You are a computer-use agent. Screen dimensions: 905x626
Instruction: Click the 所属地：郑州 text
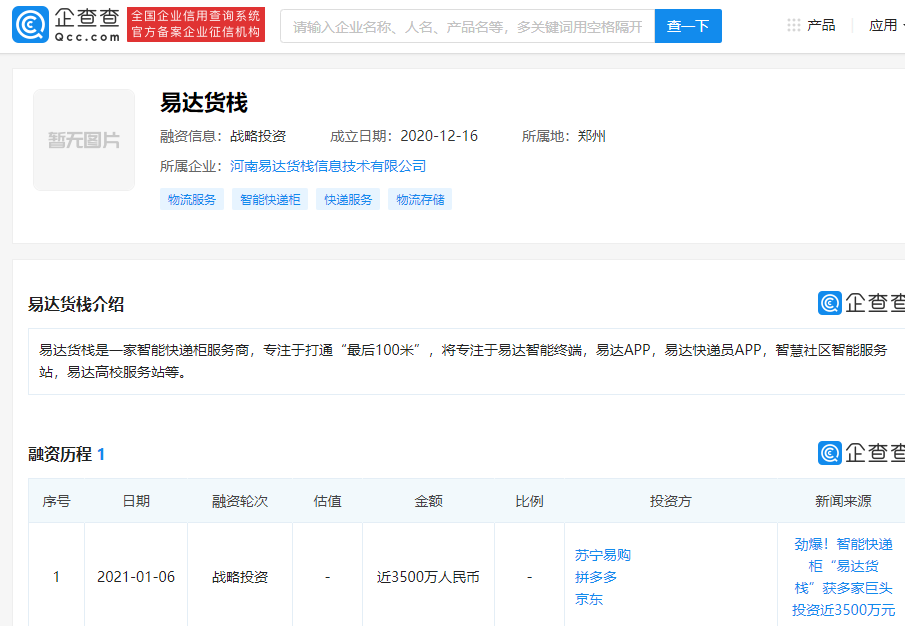(x=563, y=136)
